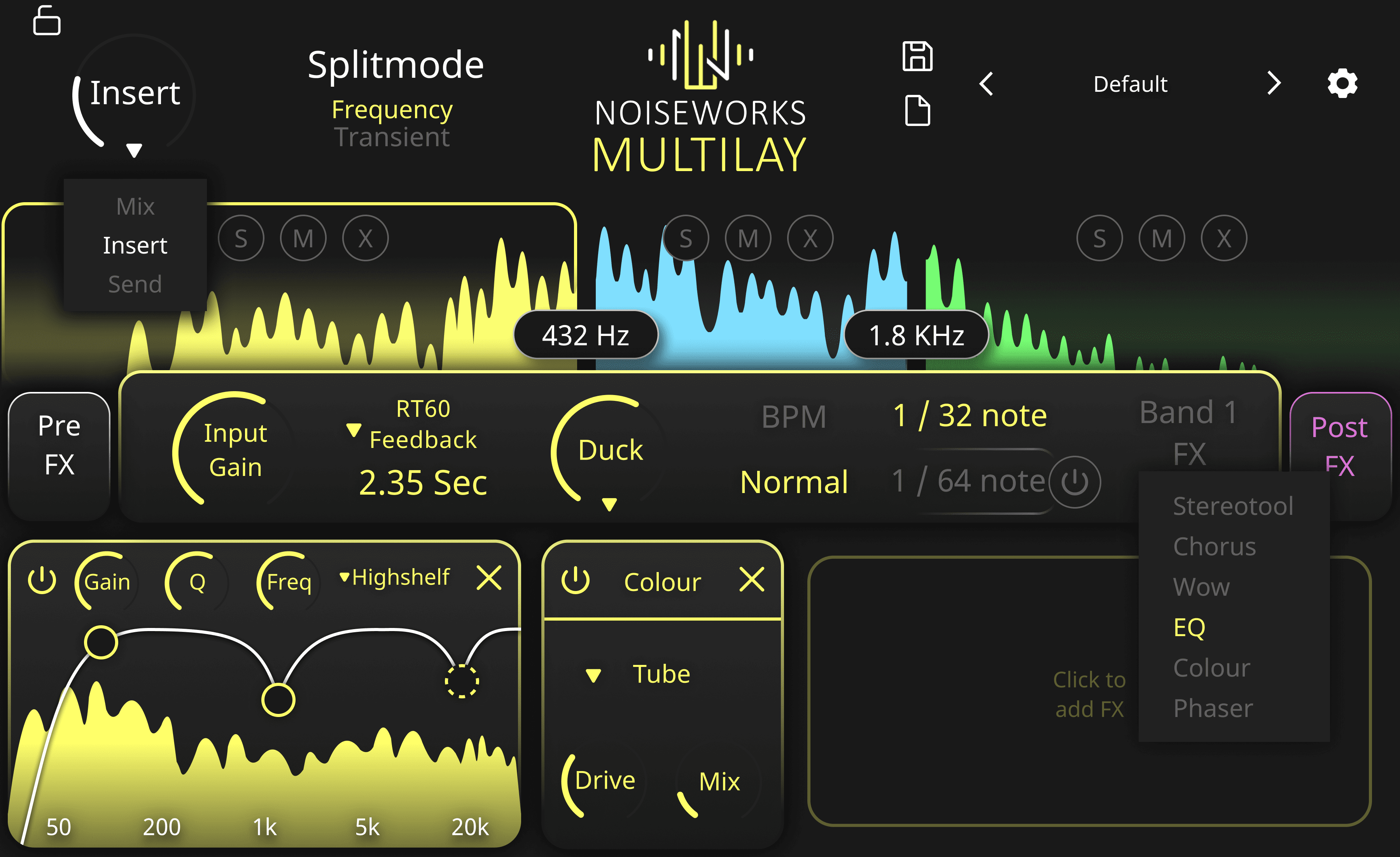Viewport: 1400px width, 857px height.
Task: Select Phaser from the FX list
Action: [x=1213, y=708]
